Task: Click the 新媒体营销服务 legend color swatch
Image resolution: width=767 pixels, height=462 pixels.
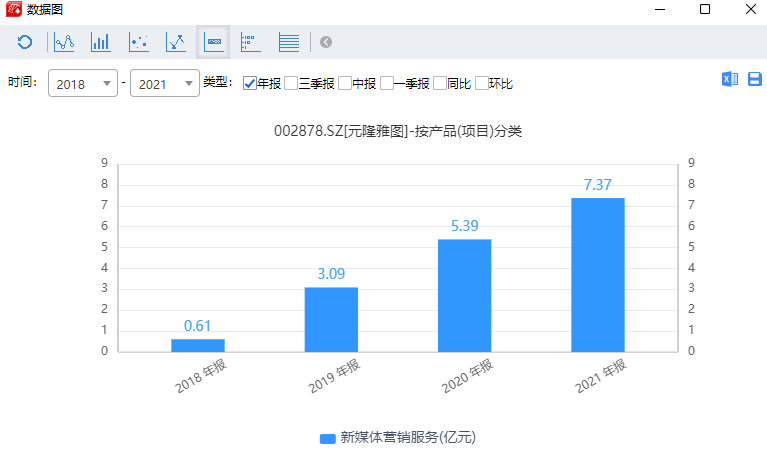Action: [x=327, y=438]
